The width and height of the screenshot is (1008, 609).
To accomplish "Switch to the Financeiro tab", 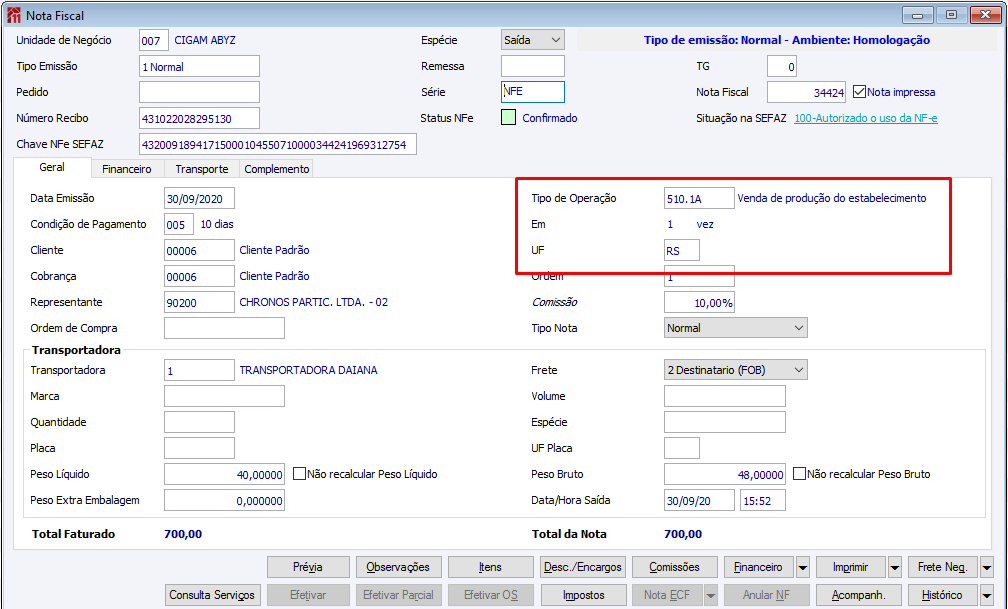I will [x=127, y=169].
